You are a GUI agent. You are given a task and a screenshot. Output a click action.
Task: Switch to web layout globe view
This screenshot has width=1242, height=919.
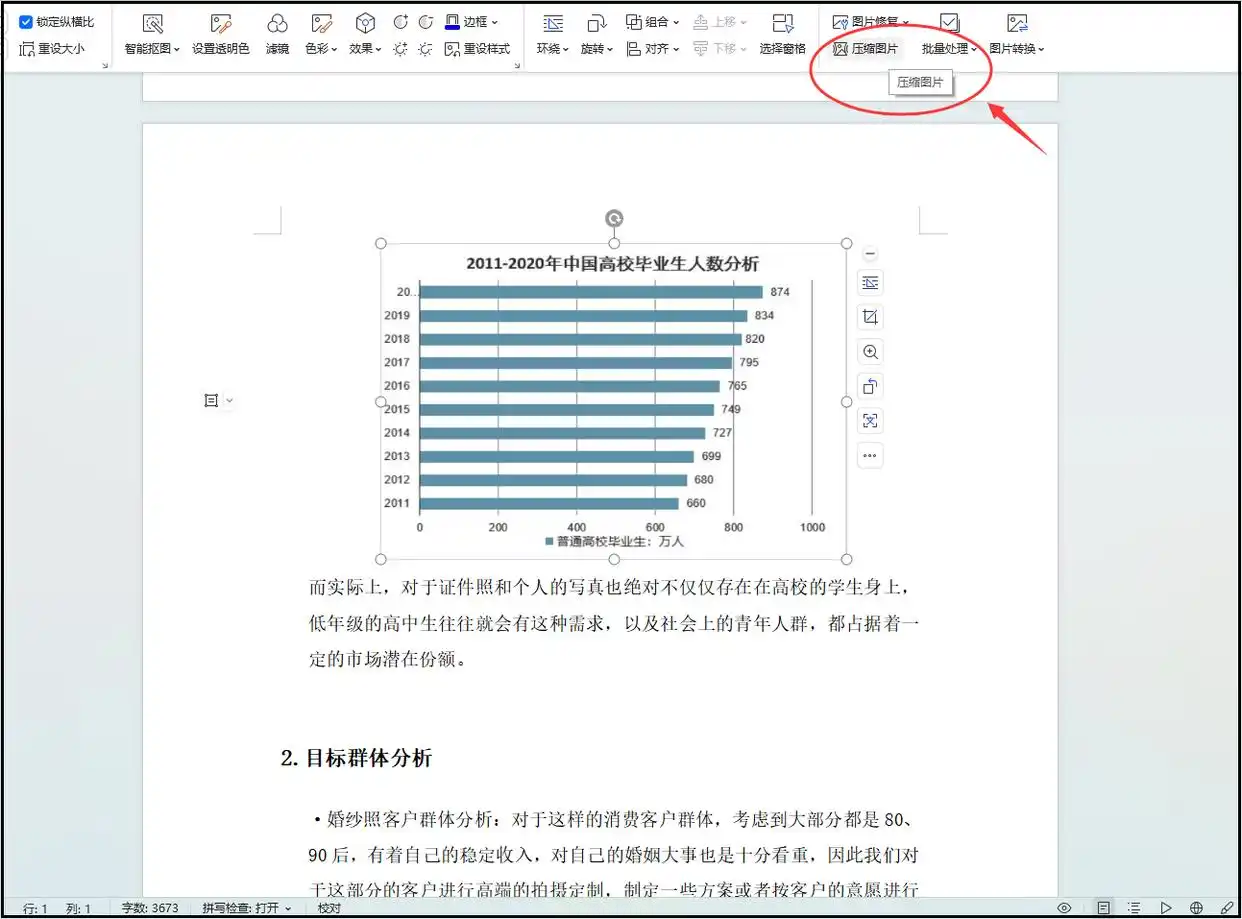click(x=1197, y=908)
